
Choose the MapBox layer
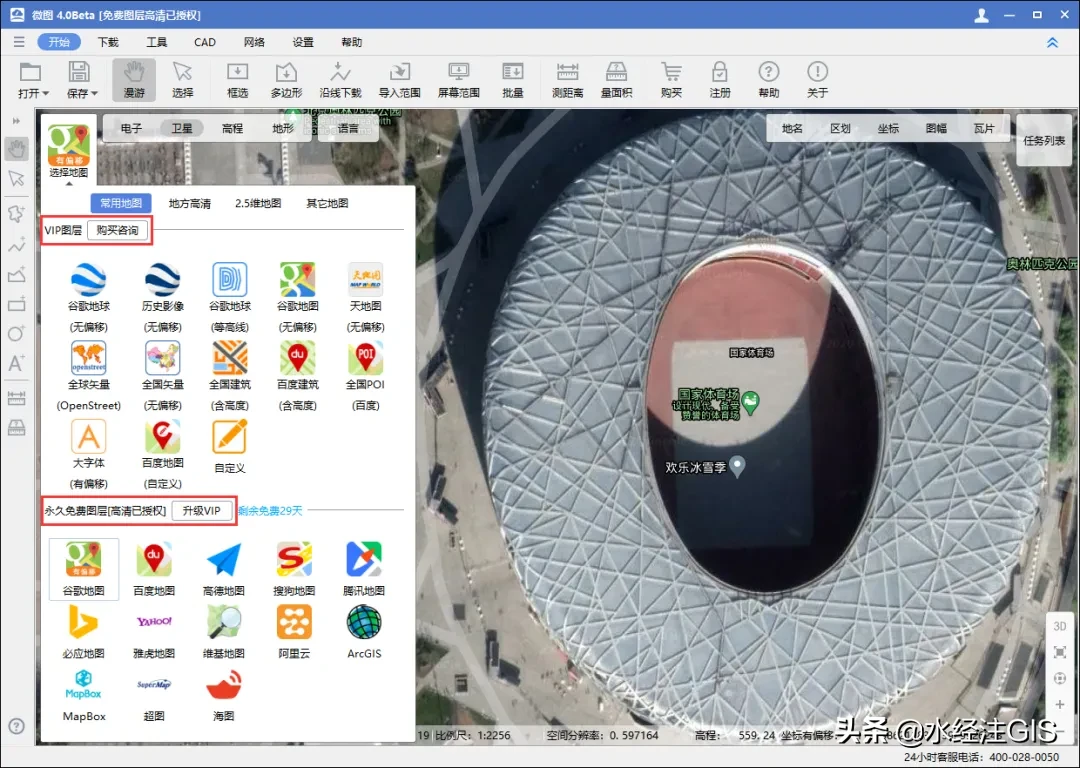point(83,695)
